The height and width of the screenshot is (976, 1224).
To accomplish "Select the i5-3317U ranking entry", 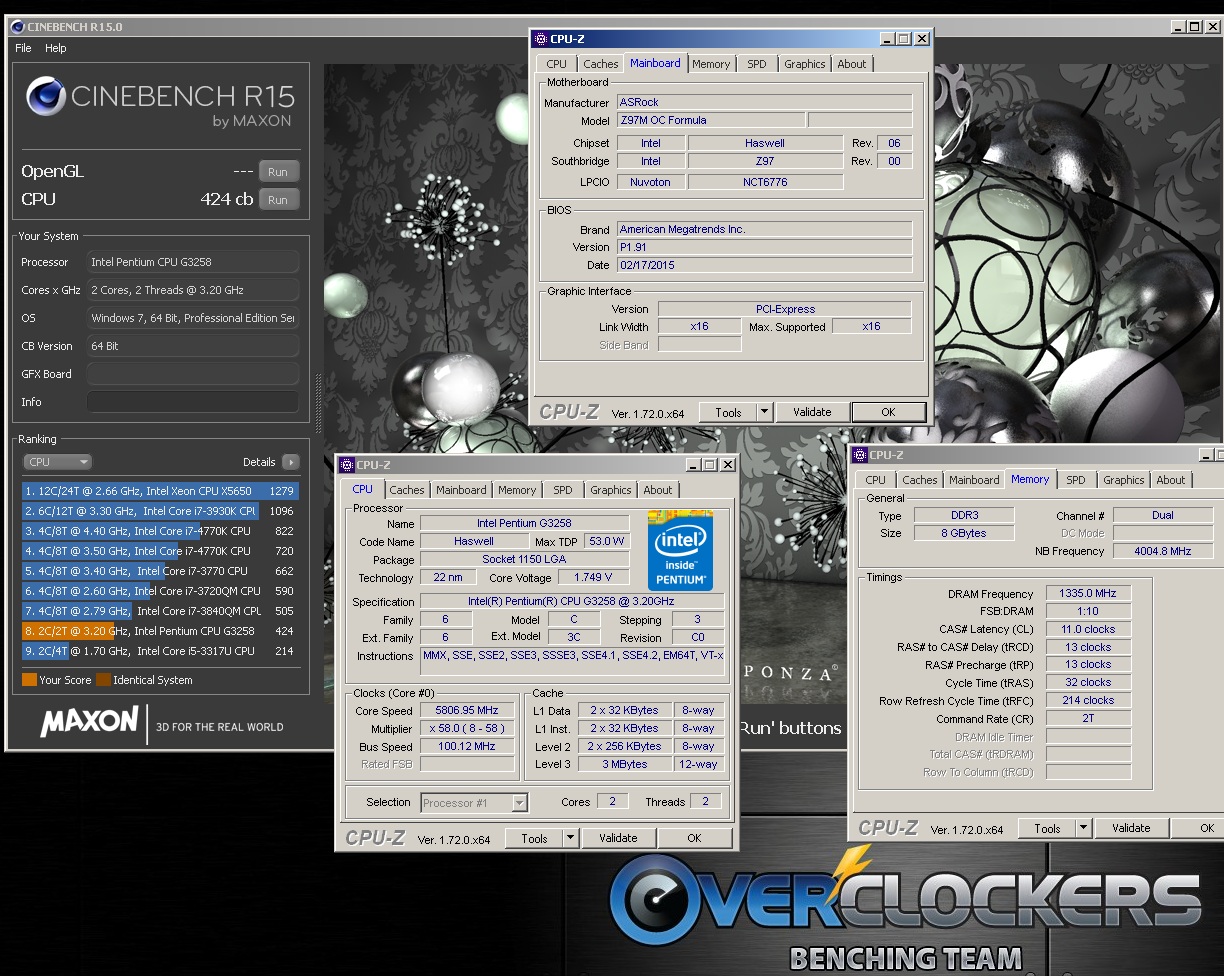I will pos(160,651).
